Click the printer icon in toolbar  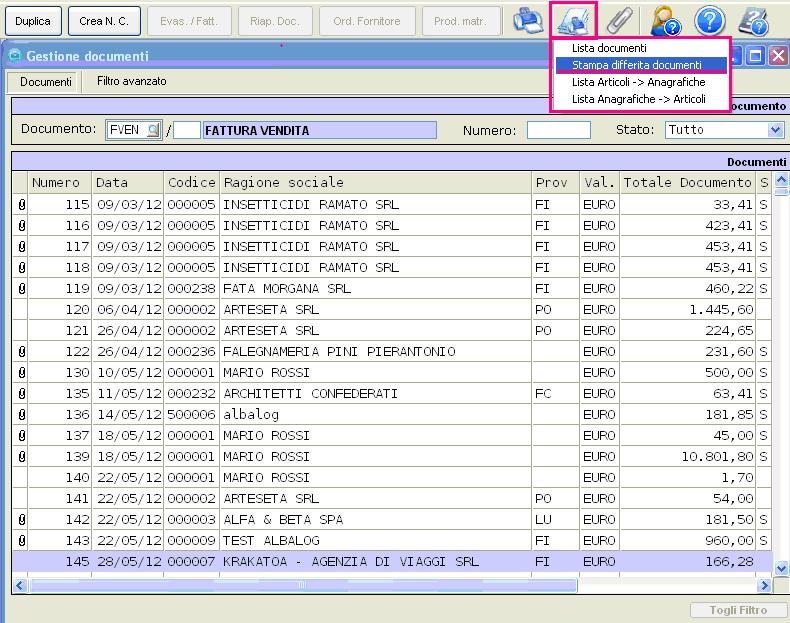coord(528,21)
